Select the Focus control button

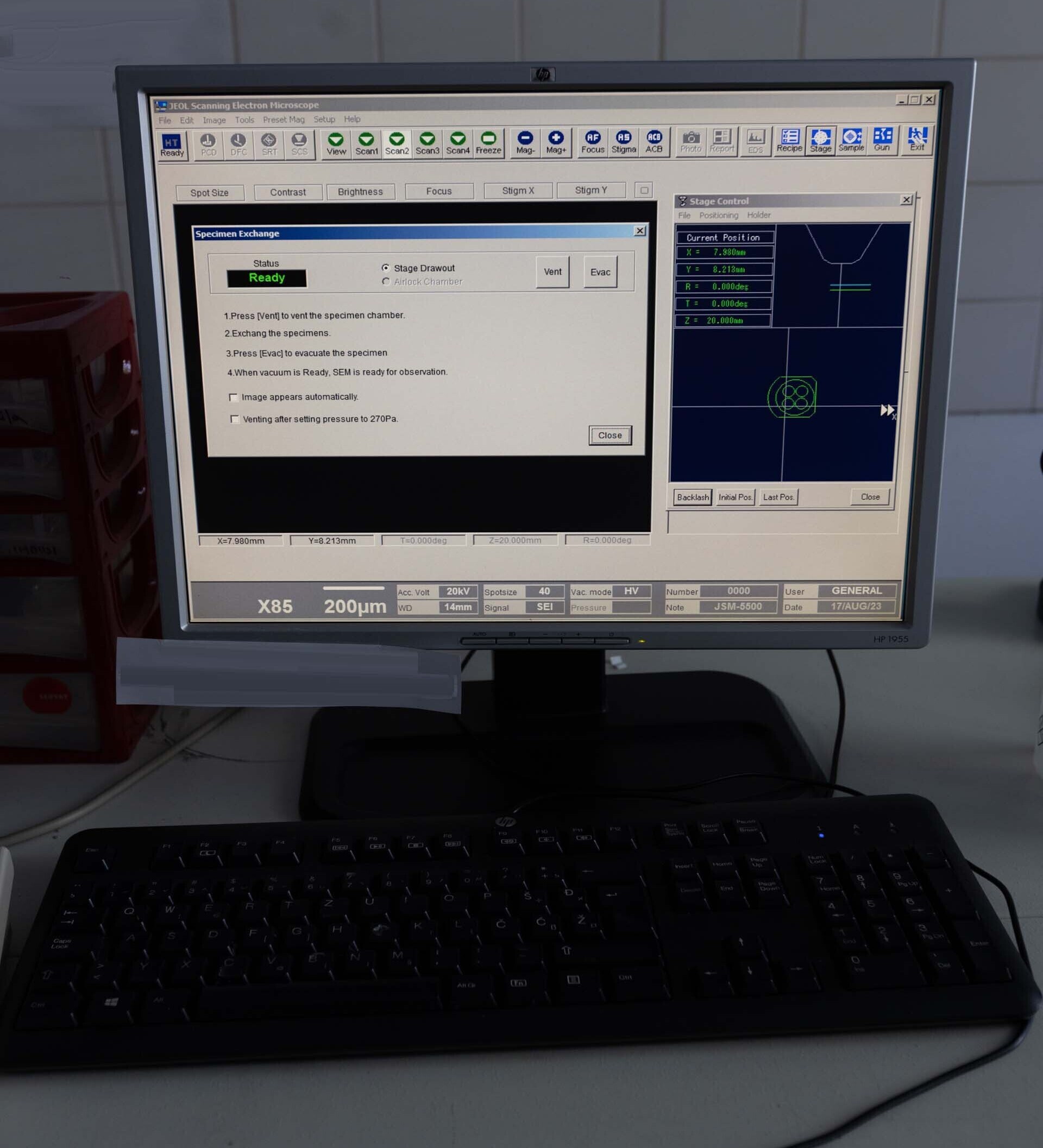(x=439, y=191)
